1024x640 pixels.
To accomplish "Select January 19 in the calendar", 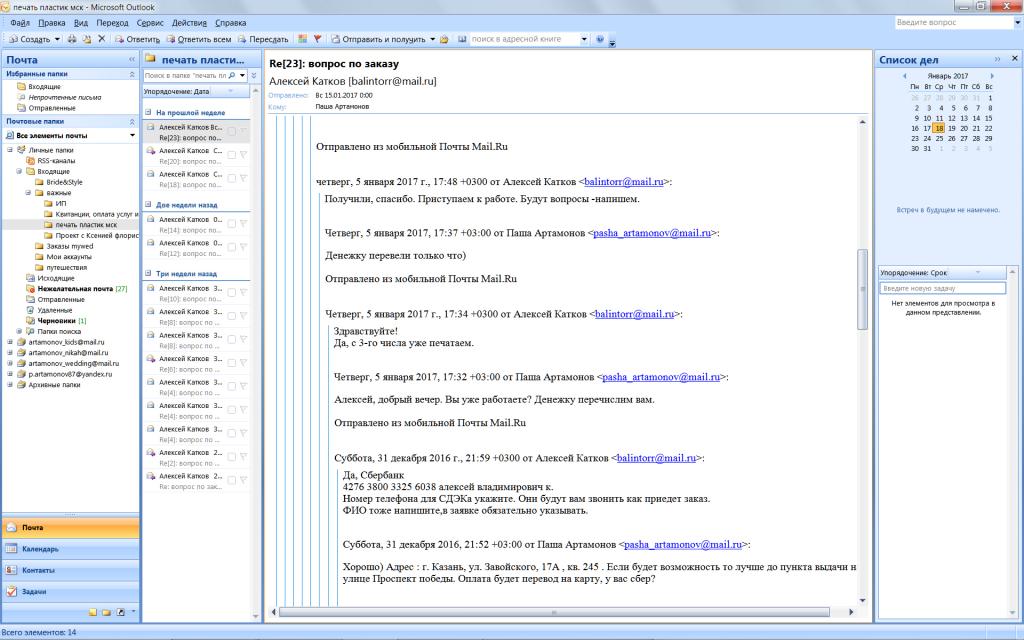I will coord(952,129).
